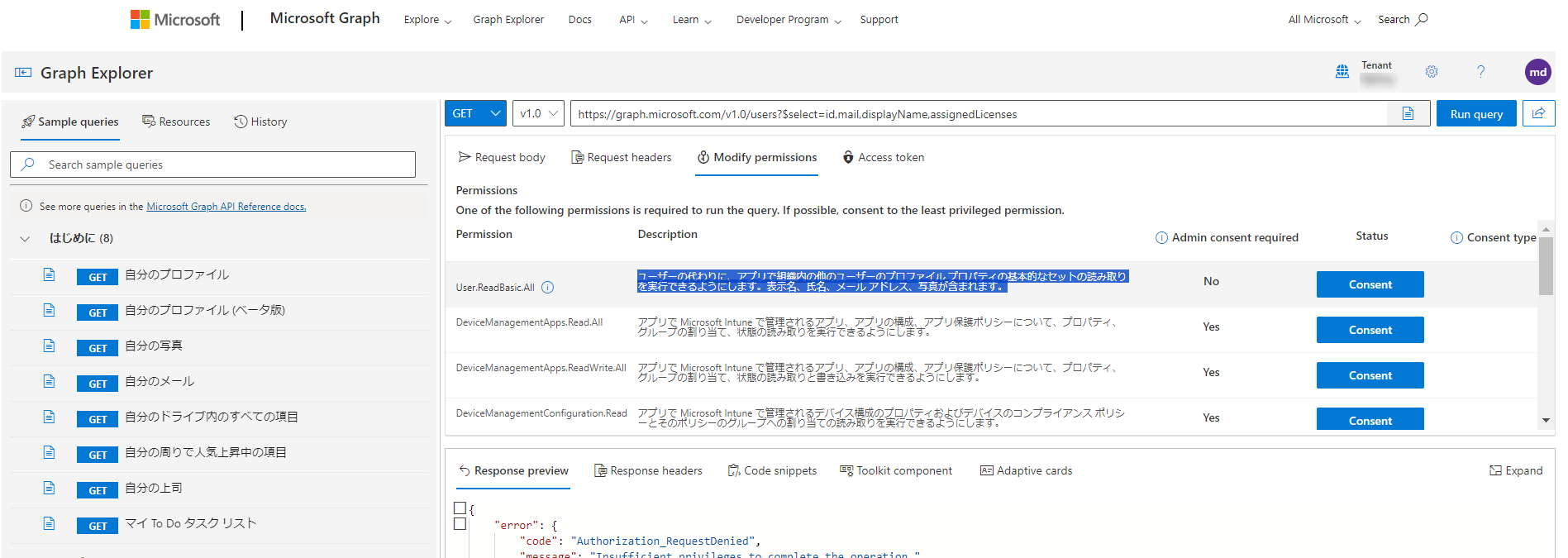Click the Microsoft logo
The height and width of the screenshot is (558, 1568).
coord(175,20)
